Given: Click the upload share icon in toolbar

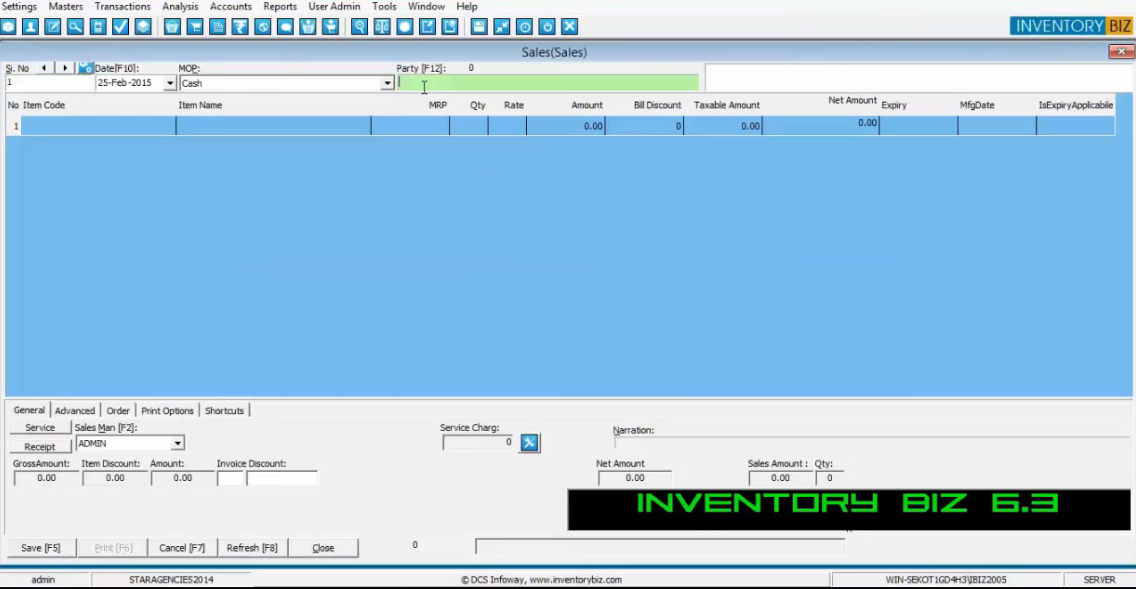Looking at the screenshot, I should pyautogui.click(x=450, y=27).
